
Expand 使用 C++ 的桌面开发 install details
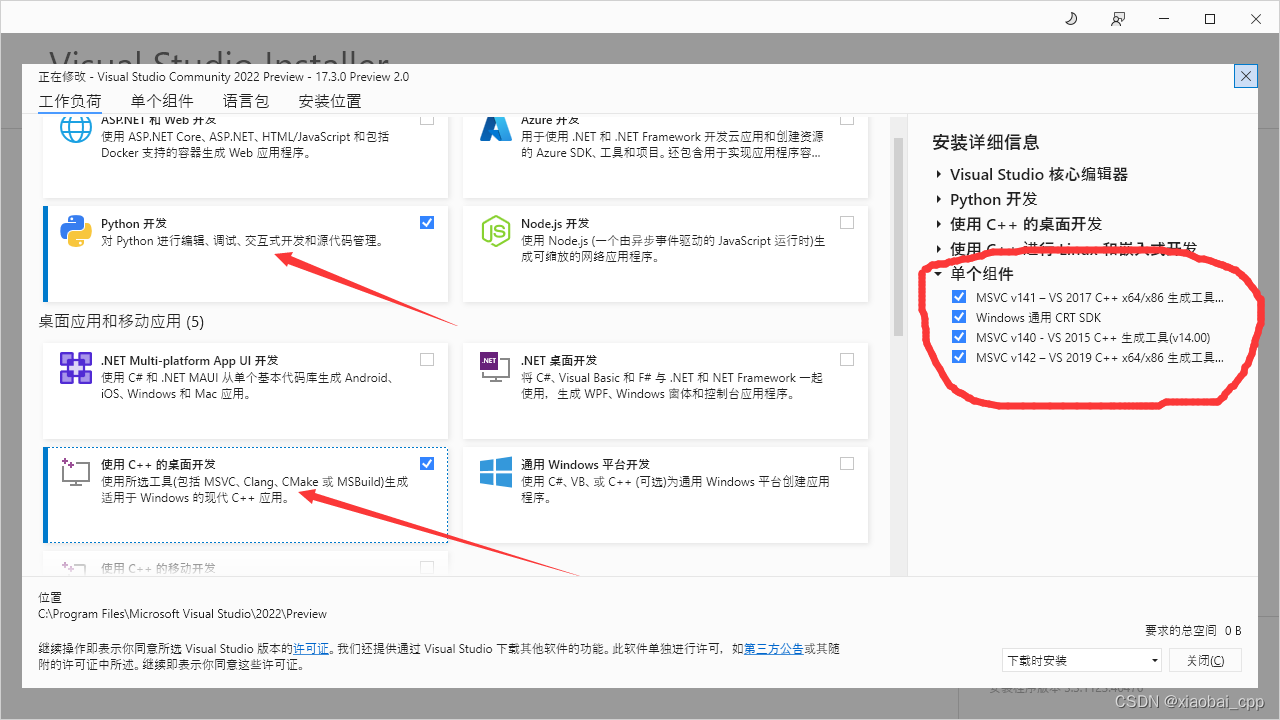939,224
